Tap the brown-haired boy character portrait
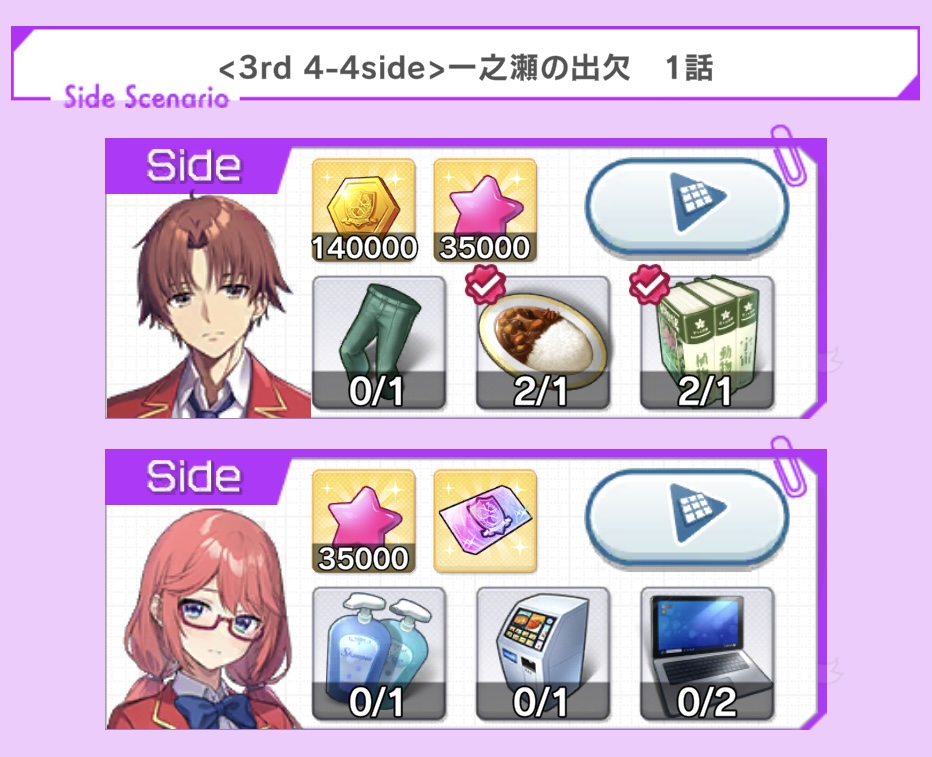The height and width of the screenshot is (757, 932). (x=208, y=306)
